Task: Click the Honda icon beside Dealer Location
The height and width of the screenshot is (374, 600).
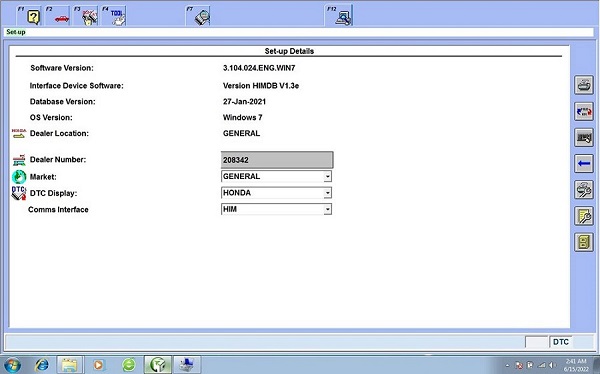Action: coord(19,133)
